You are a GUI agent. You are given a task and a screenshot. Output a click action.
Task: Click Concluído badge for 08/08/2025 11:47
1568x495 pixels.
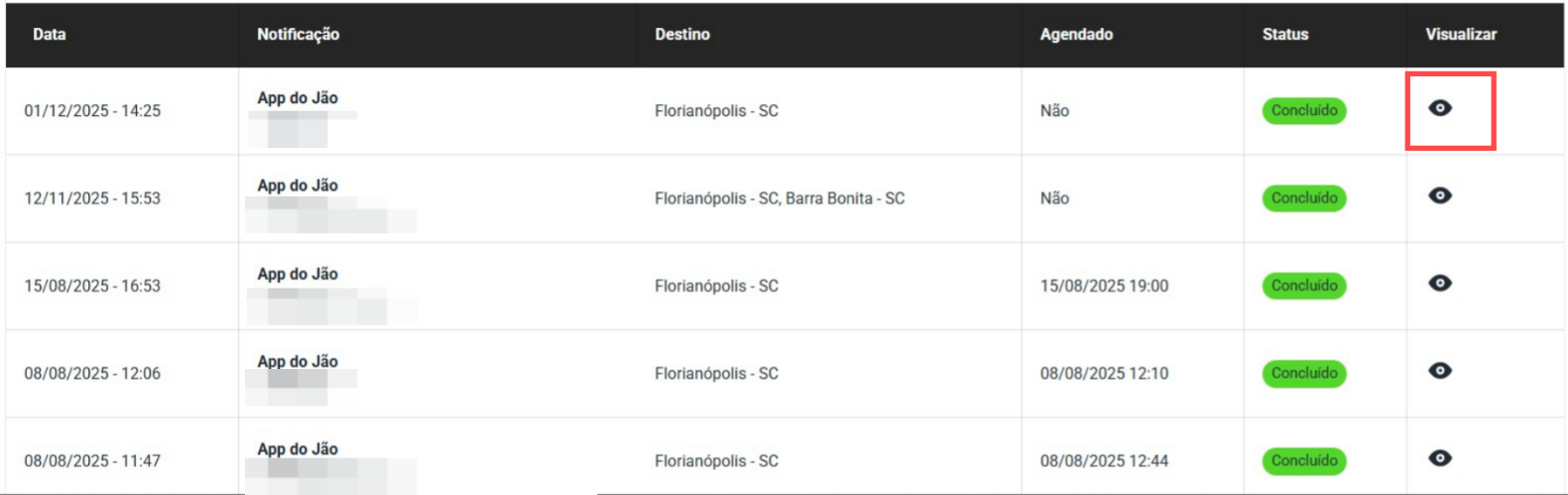1304,460
